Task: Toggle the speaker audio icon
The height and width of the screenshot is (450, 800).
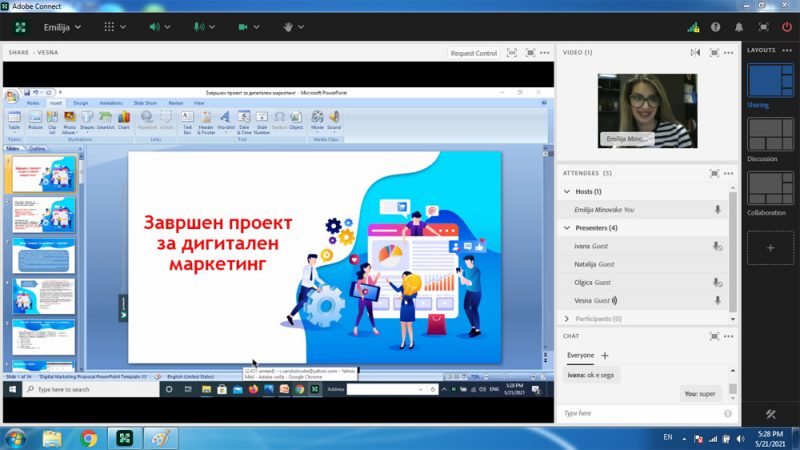Action: point(155,27)
